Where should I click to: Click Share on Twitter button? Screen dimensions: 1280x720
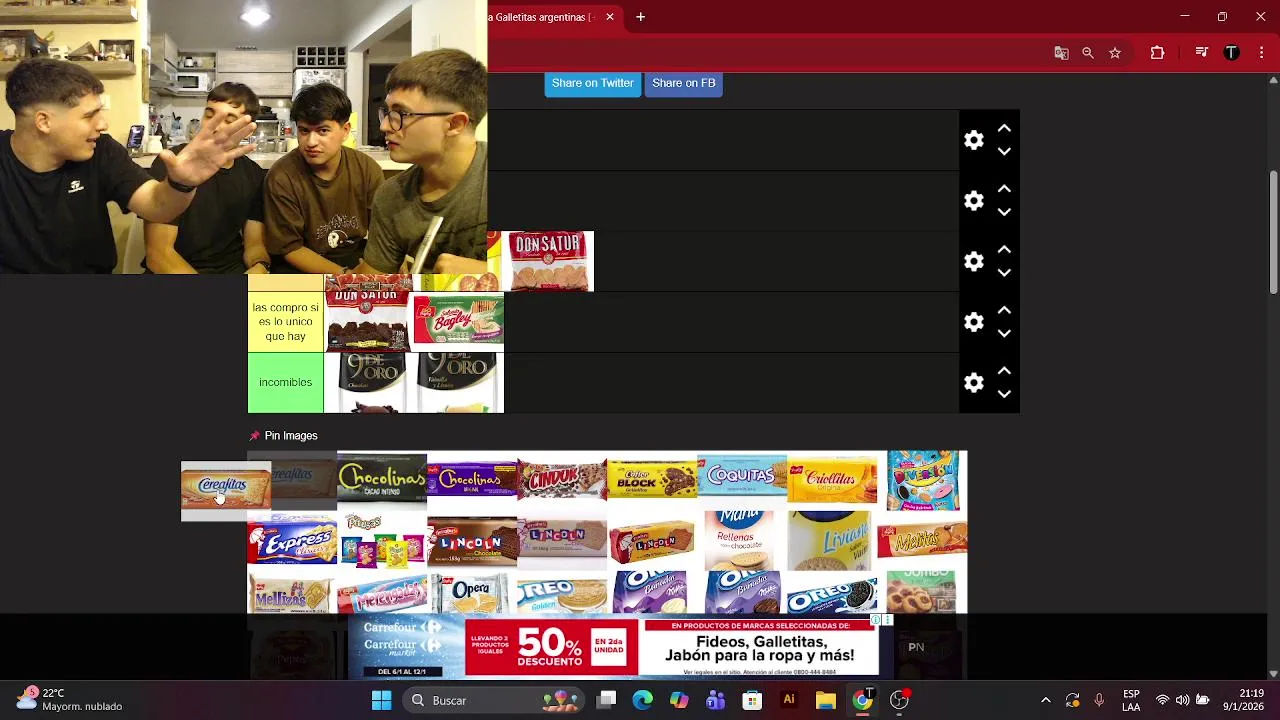coord(593,83)
